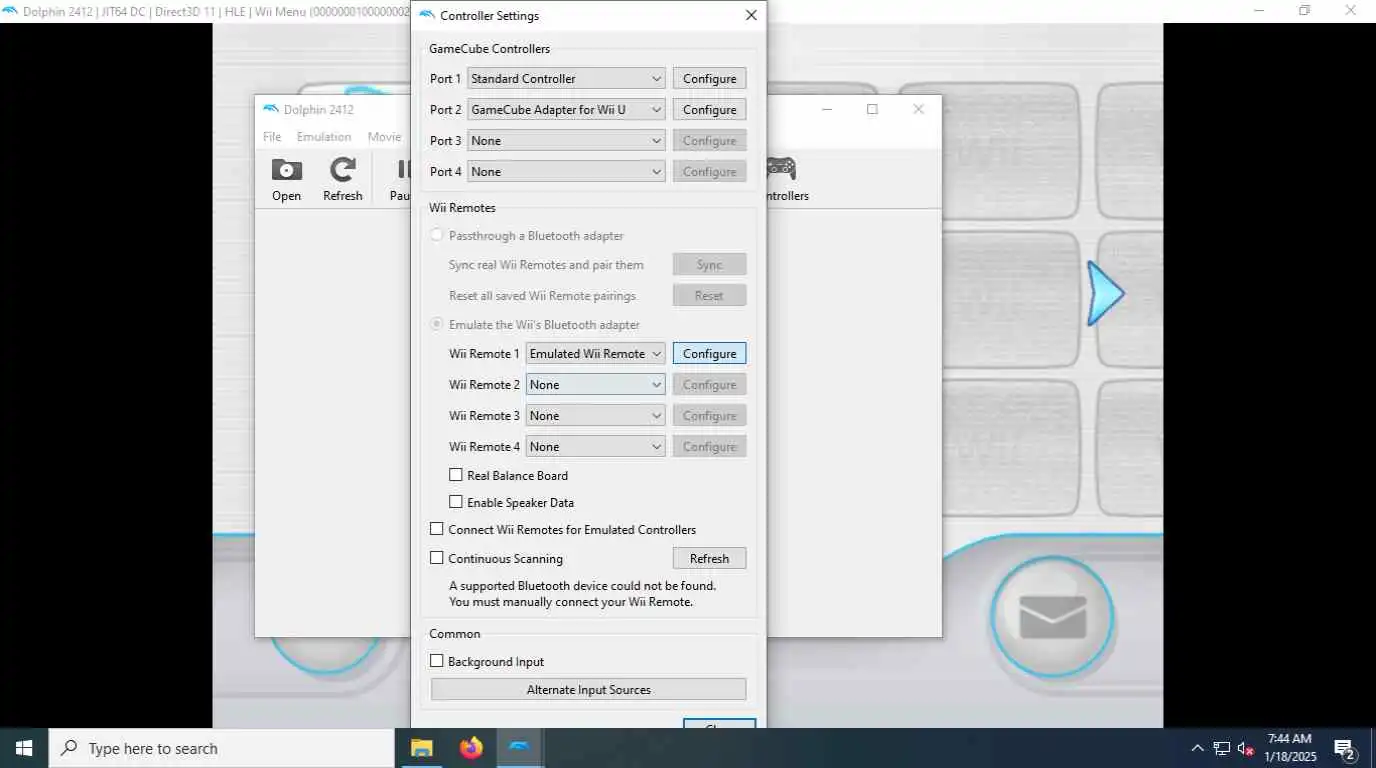Viewport: 1376px width, 768px height.
Task: Click Refresh next to Continuous Scanning
Action: tap(709, 558)
